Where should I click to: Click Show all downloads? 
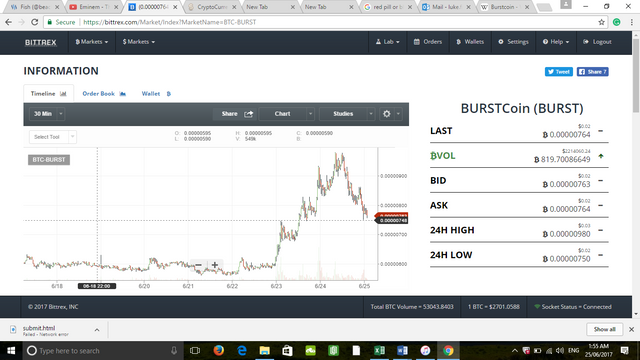click(604, 329)
